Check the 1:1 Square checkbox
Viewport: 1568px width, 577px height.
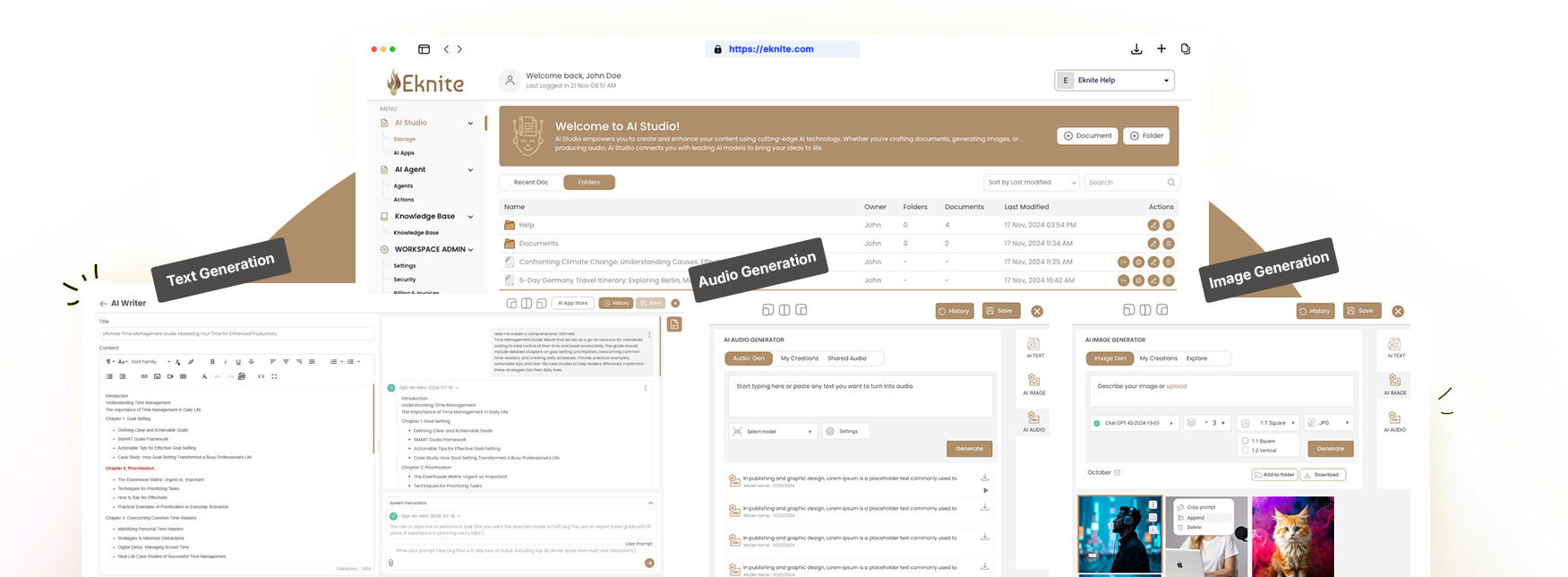tap(1245, 441)
